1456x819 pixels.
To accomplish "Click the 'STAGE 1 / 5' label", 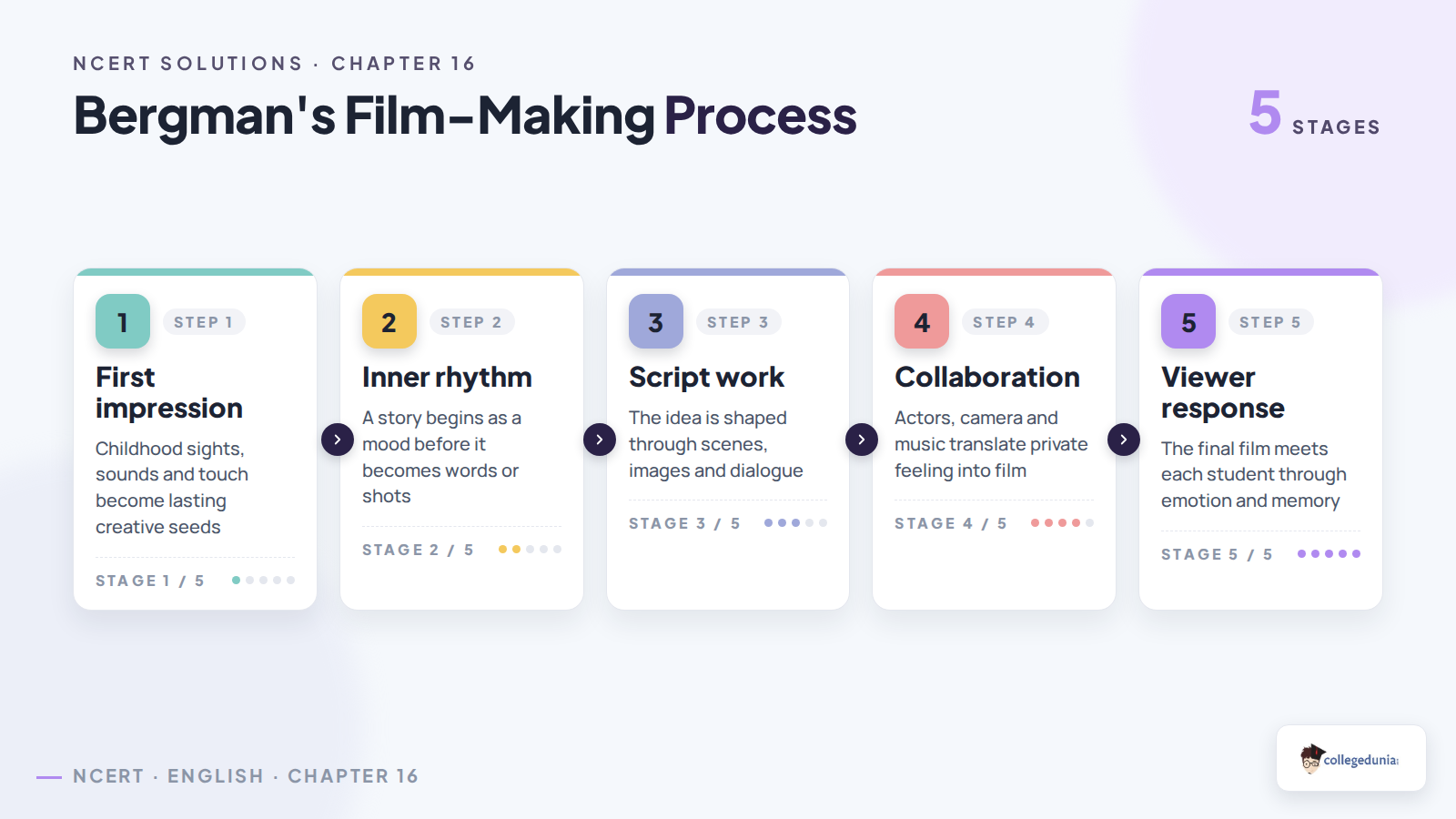I will click(150, 581).
